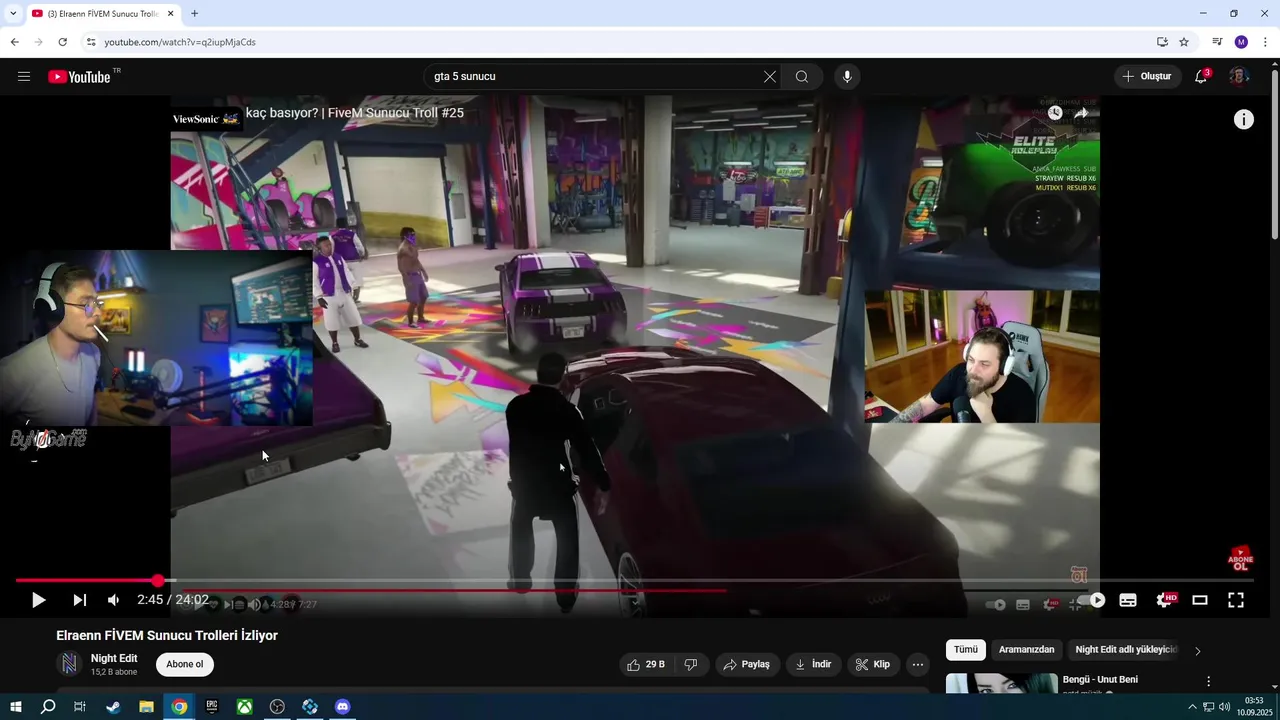This screenshot has height=720, width=1280.
Task: Open the YouTube hamburger guide menu
Action: tap(24, 77)
